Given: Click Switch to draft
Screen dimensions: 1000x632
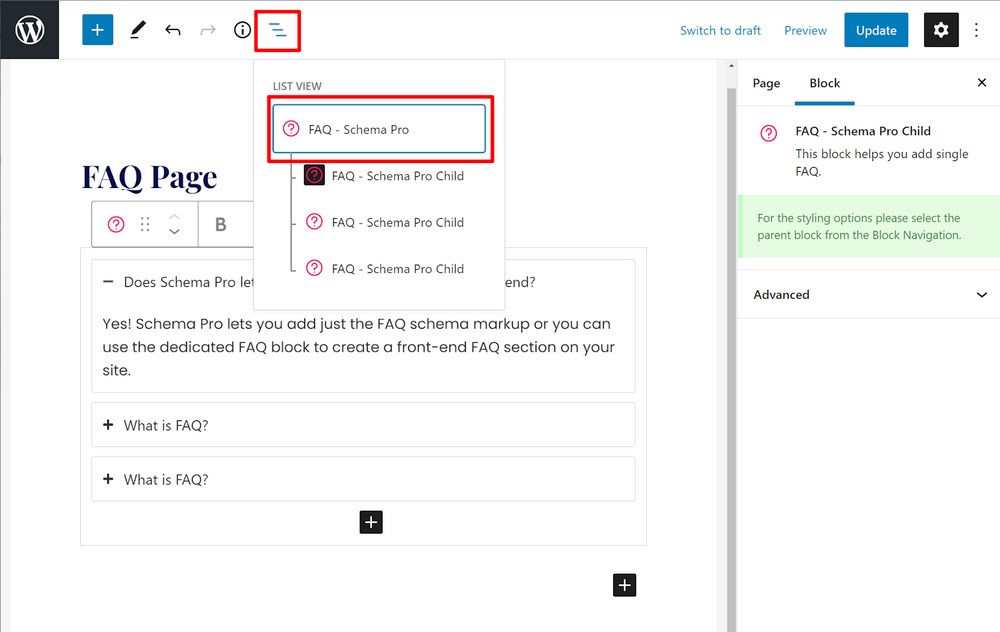Looking at the screenshot, I should pos(720,31).
